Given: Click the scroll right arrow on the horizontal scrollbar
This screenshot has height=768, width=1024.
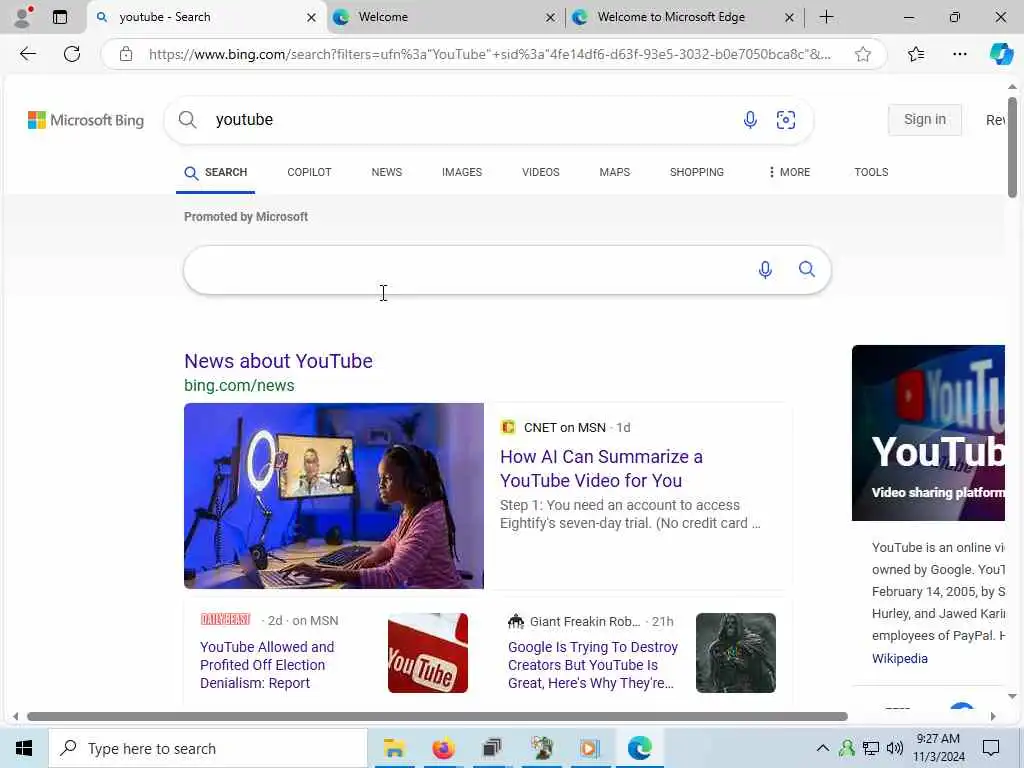Looking at the screenshot, I should click(993, 716).
